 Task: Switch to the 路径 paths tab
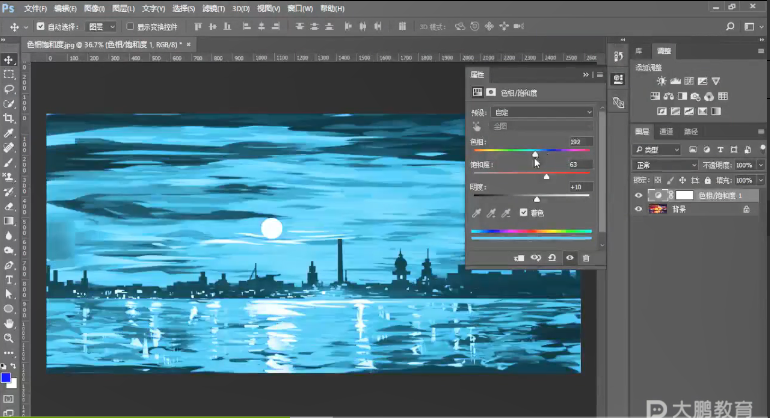point(691,131)
